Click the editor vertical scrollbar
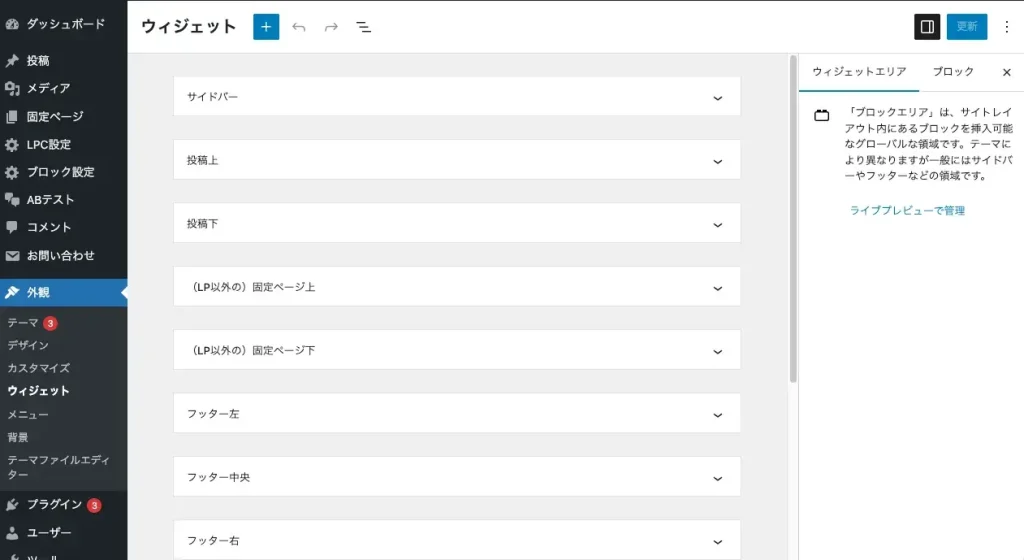The width and height of the screenshot is (1024, 560). pos(793,220)
